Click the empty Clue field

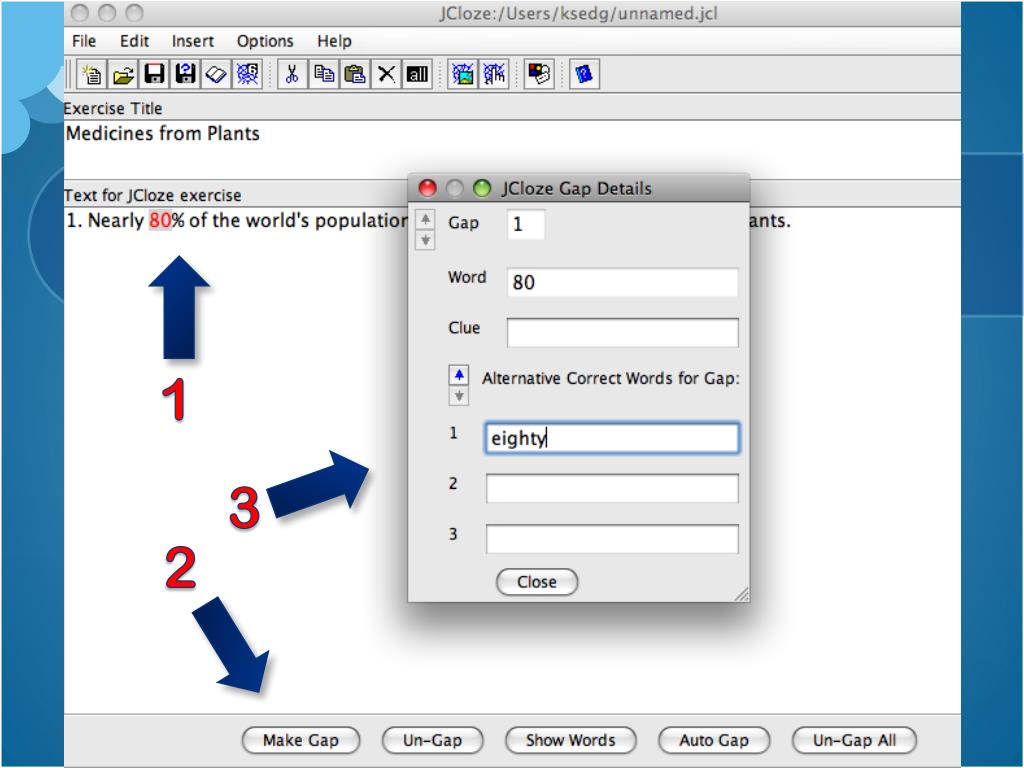(622, 332)
